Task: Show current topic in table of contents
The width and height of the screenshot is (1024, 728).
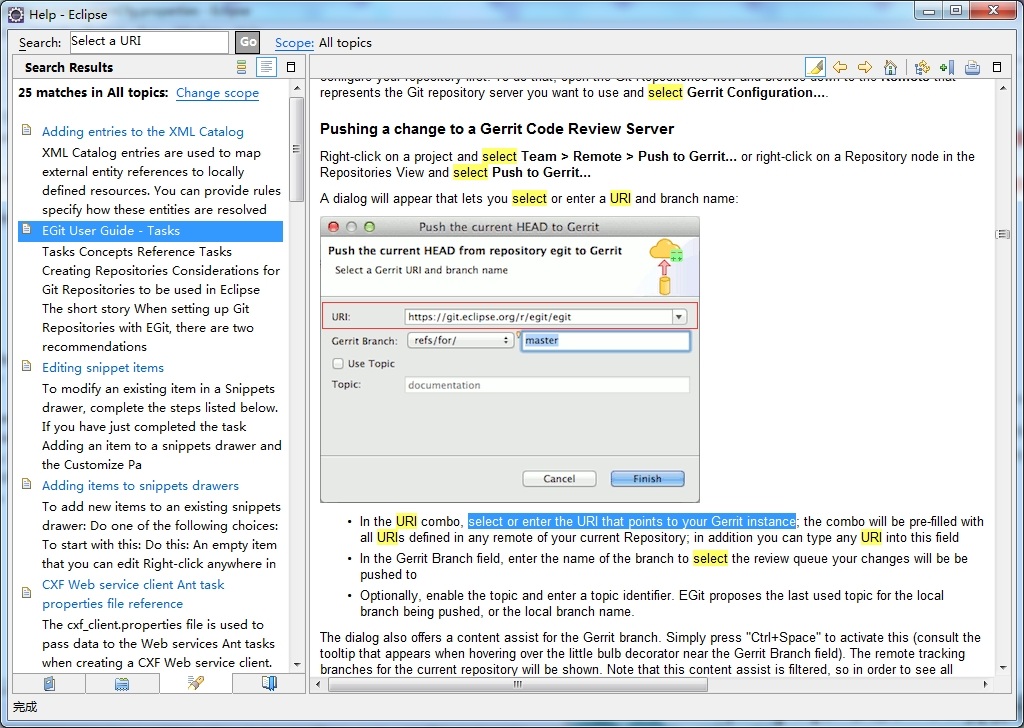Action: 922,67
